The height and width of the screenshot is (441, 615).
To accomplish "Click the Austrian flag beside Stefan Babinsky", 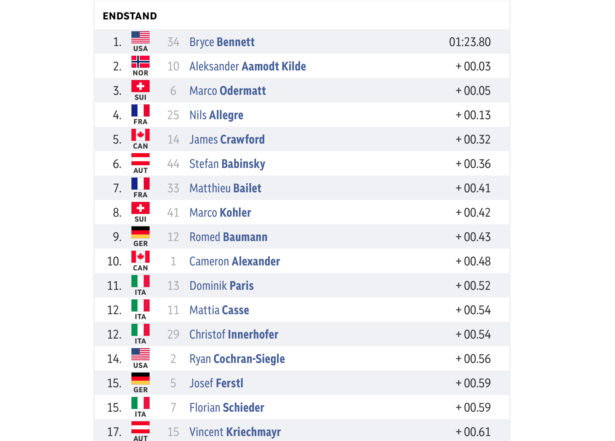I will [140, 159].
